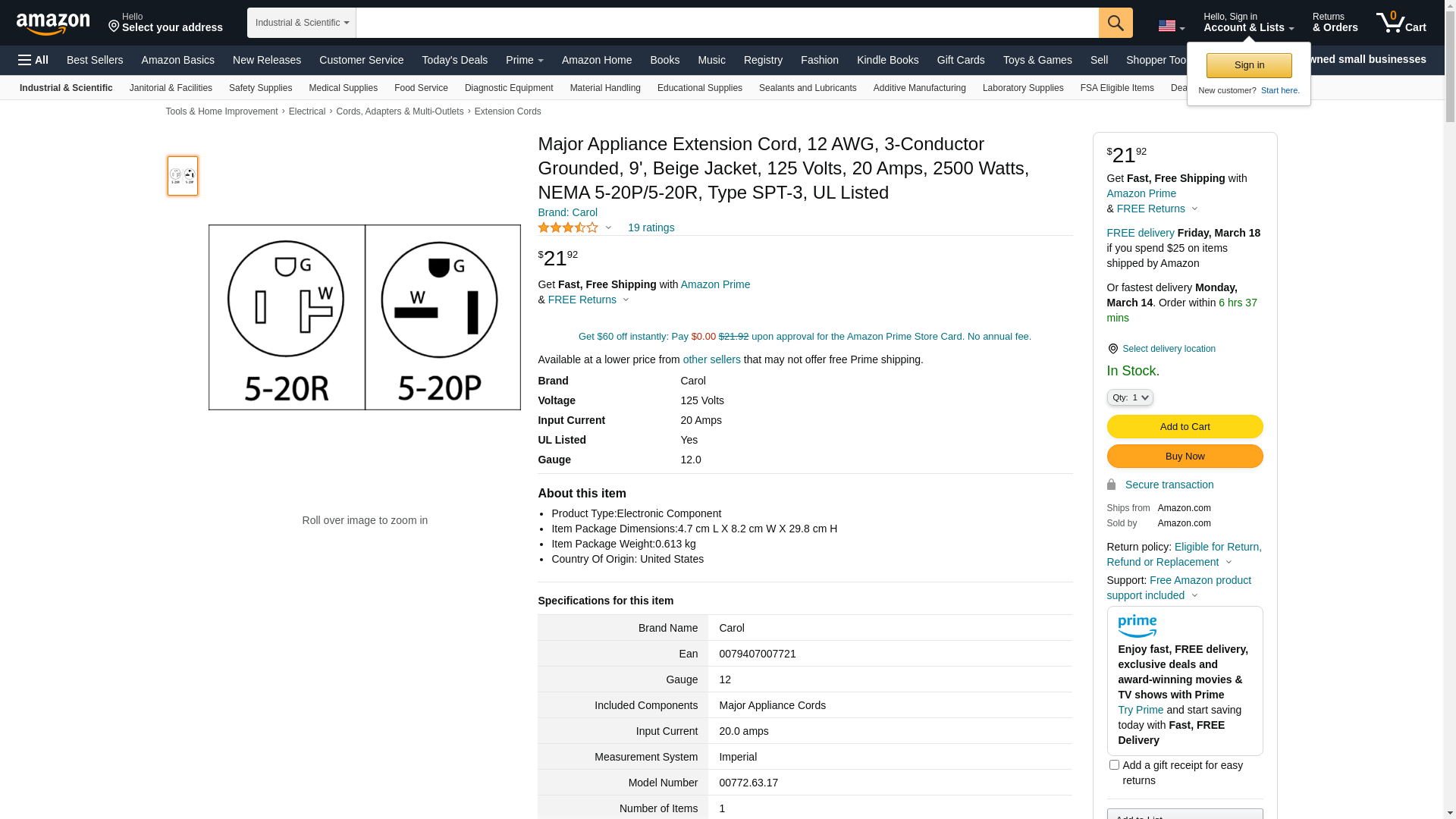The width and height of the screenshot is (1456, 819).
Task: Click the Prime logo in sidebar
Action: (x=1137, y=626)
